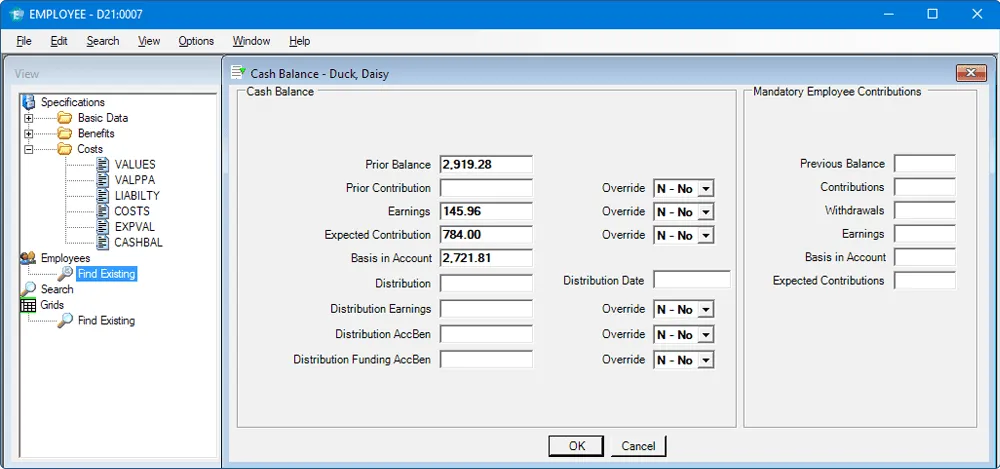Click the Previous Balance field
The width and height of the screenshot is (1000, 469).
pyautogui.click(x=925, y=163)
